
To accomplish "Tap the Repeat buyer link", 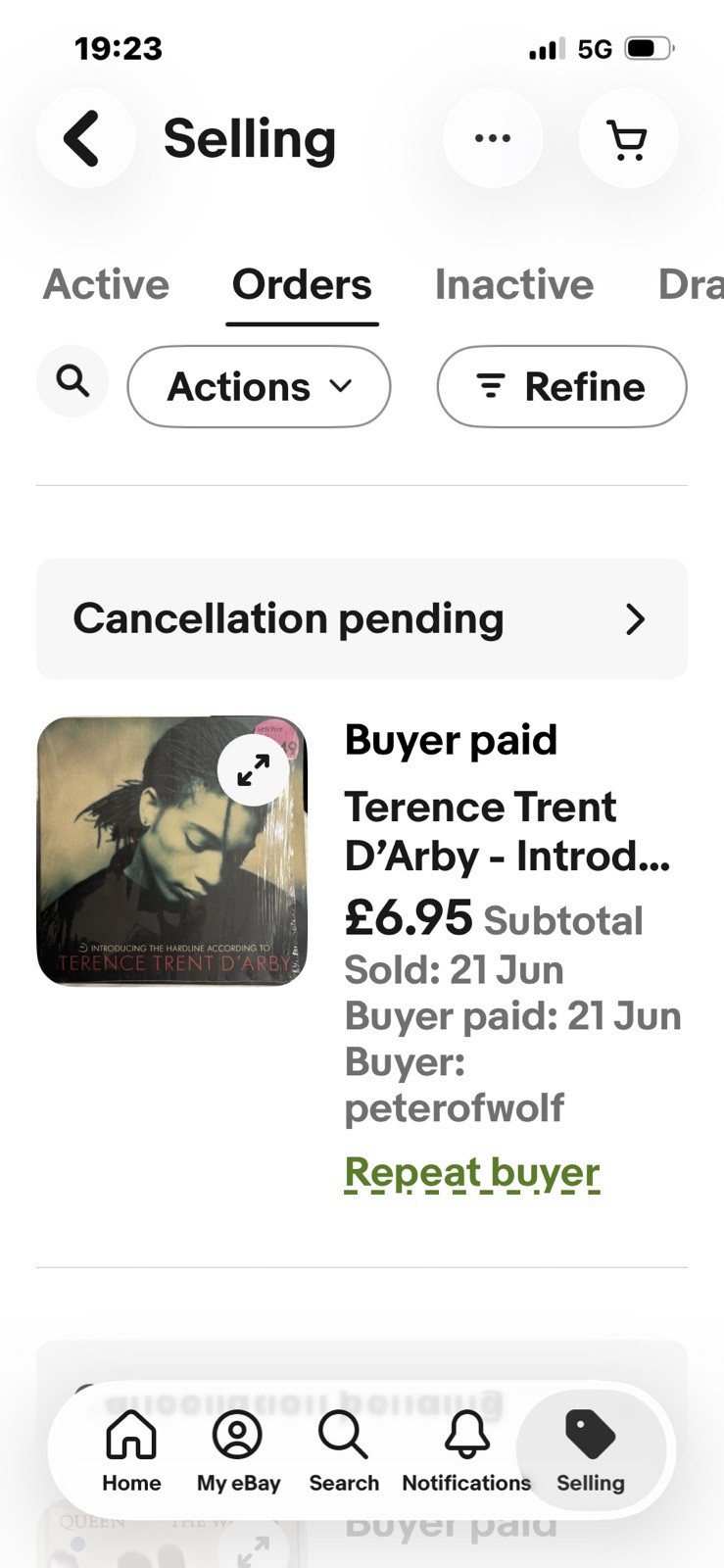I will click(472, 1172).
